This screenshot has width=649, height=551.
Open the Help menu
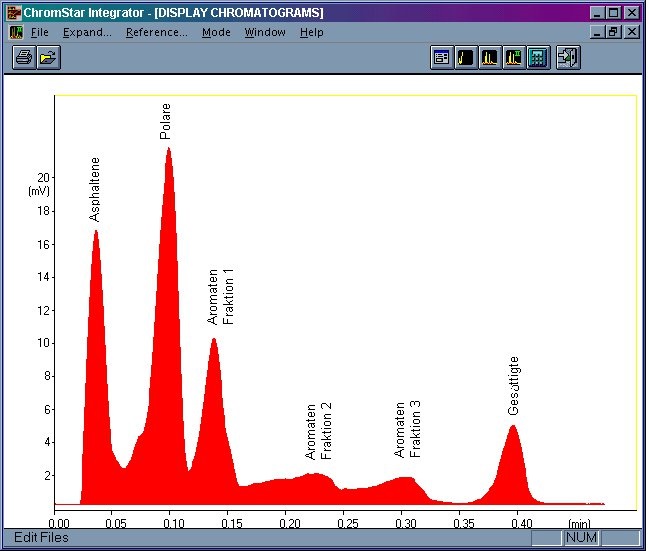point(312,32)
